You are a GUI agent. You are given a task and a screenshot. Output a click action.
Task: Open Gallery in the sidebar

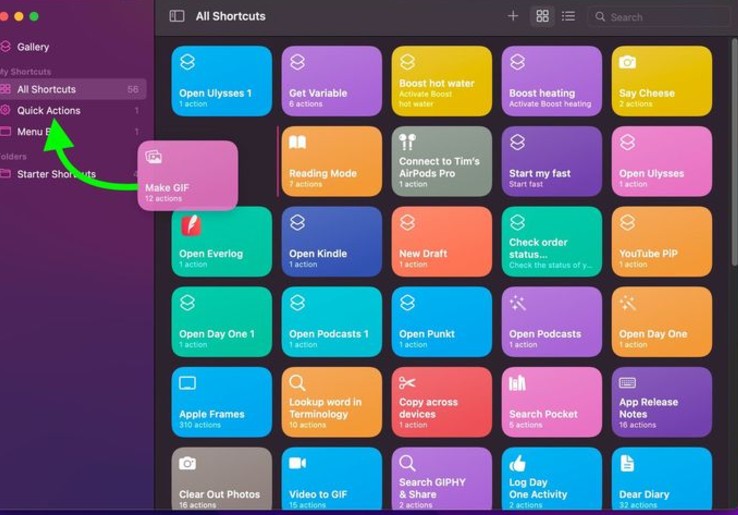click(33, 47)
